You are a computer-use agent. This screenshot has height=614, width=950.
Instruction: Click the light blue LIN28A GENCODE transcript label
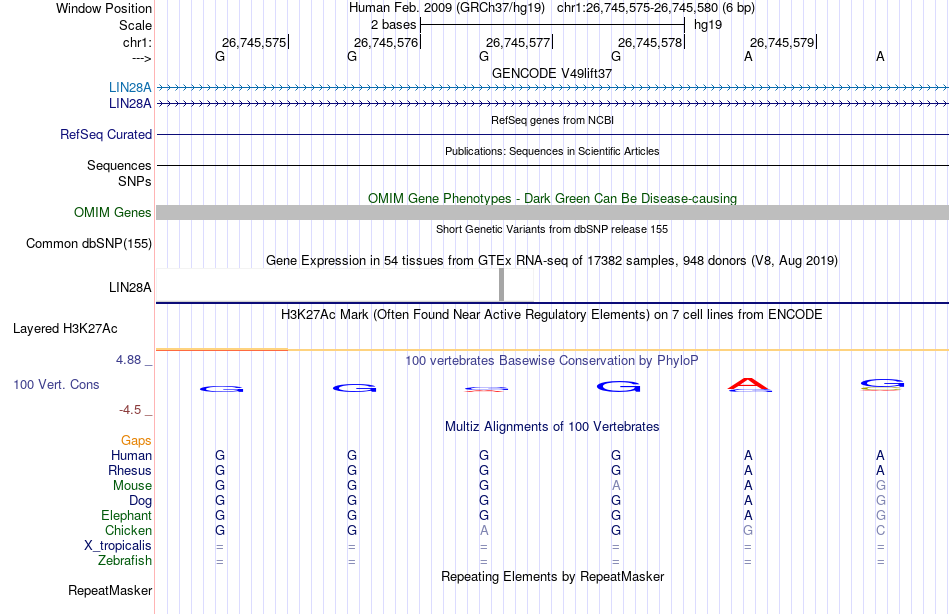tap(130, 87)
